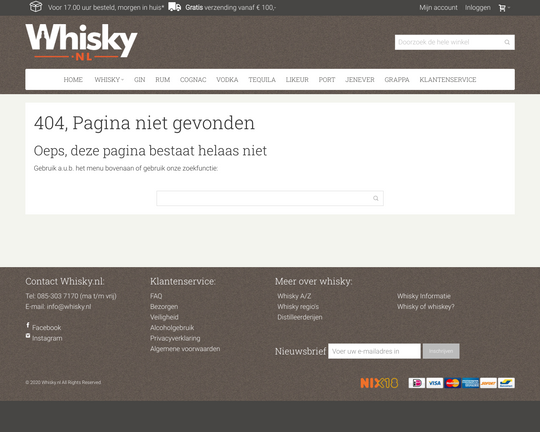Go to Home in the navigation
540x432 pixels.
73,80
